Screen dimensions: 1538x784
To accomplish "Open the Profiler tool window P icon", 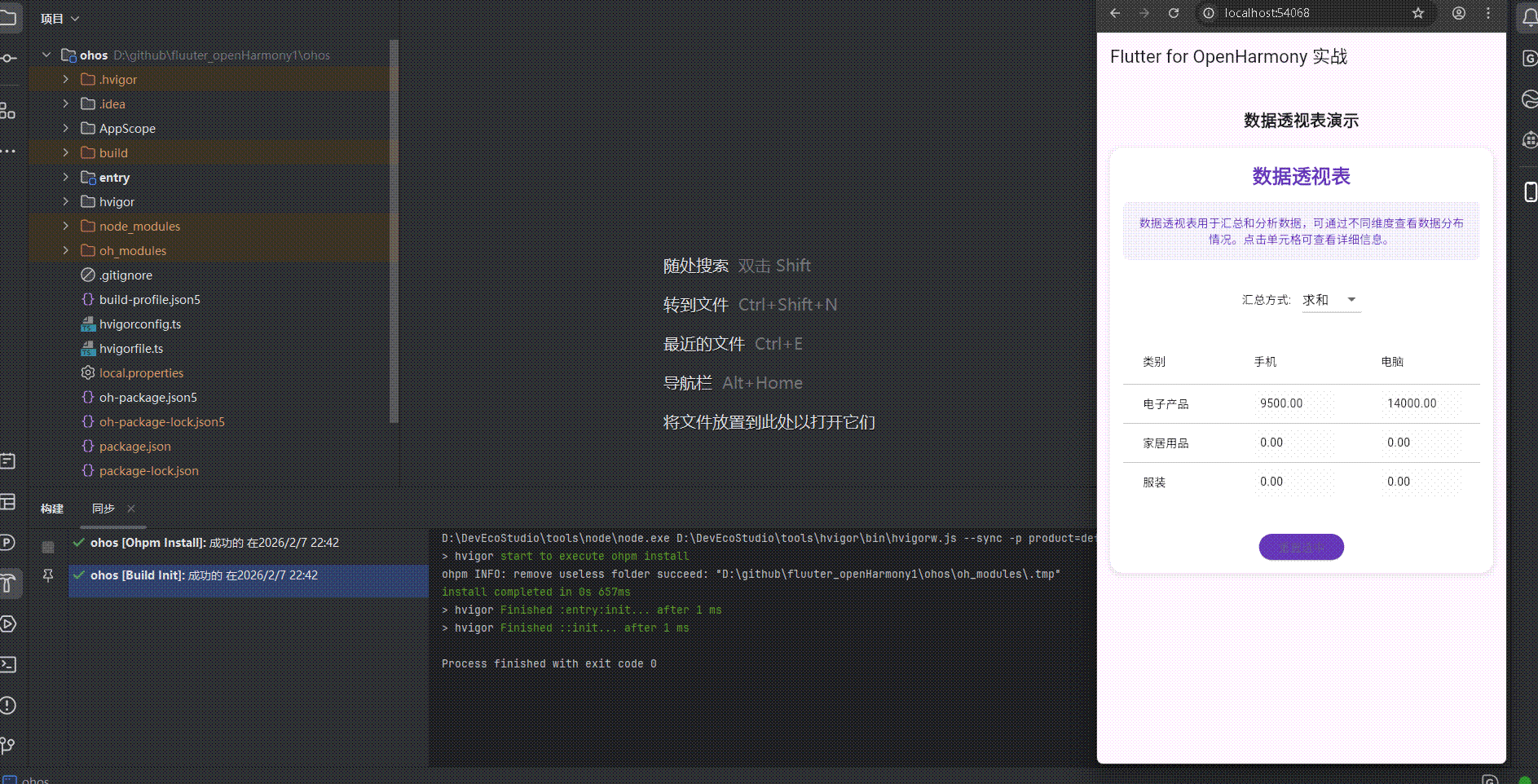I will [x=7, y=542].
